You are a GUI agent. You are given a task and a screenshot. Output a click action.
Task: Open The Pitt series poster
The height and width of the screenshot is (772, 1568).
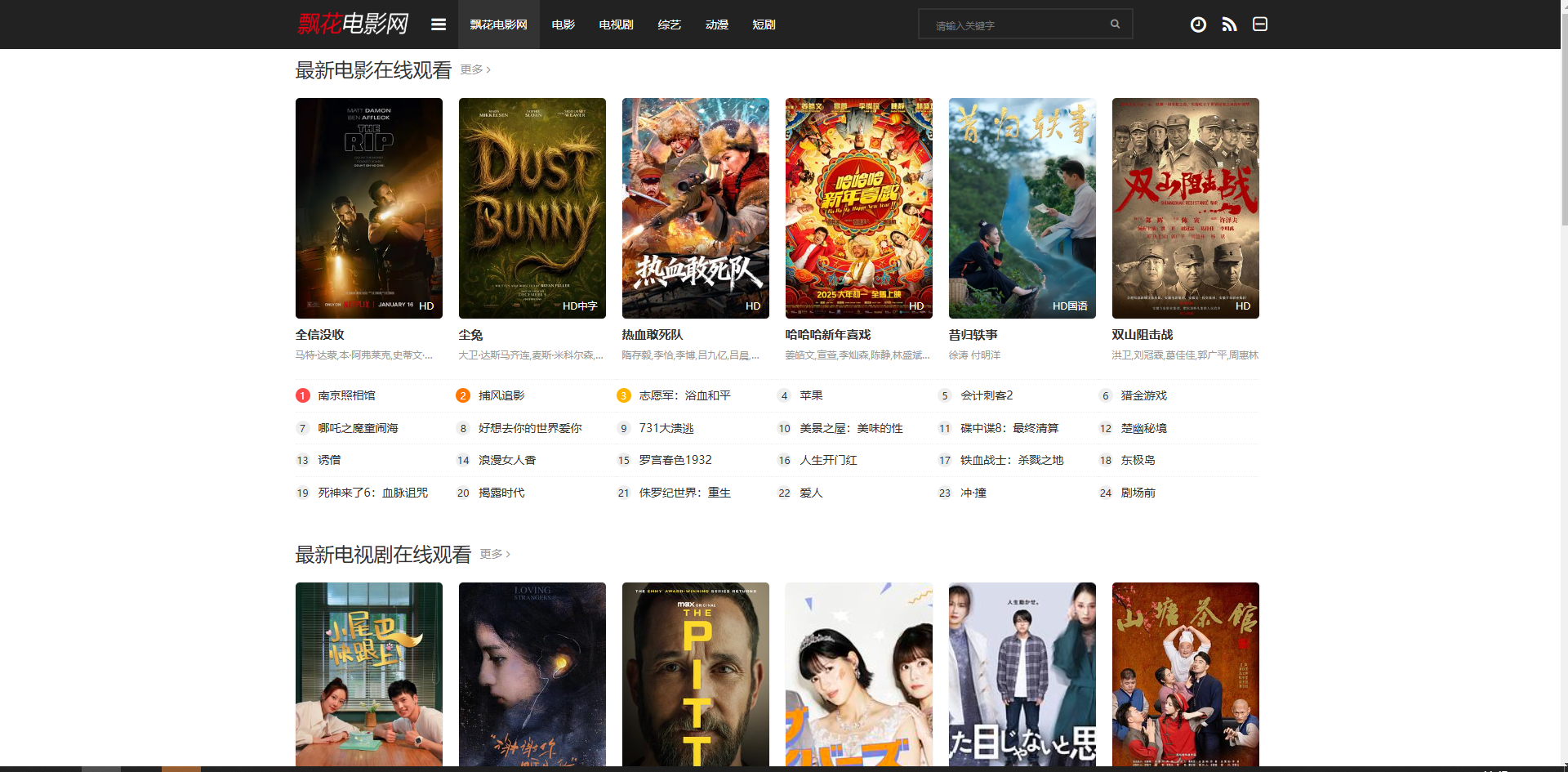696,674
